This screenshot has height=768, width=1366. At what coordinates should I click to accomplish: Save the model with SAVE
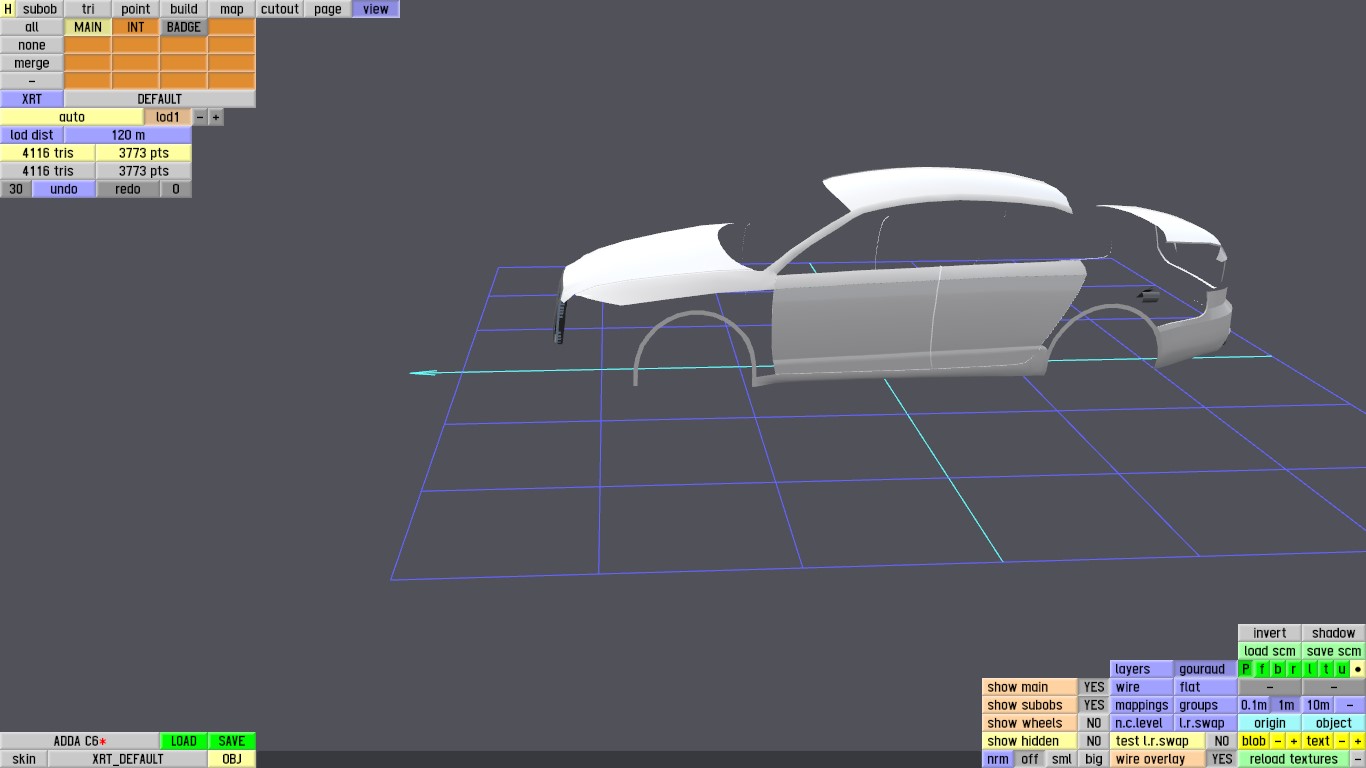[x=232, y=741]
